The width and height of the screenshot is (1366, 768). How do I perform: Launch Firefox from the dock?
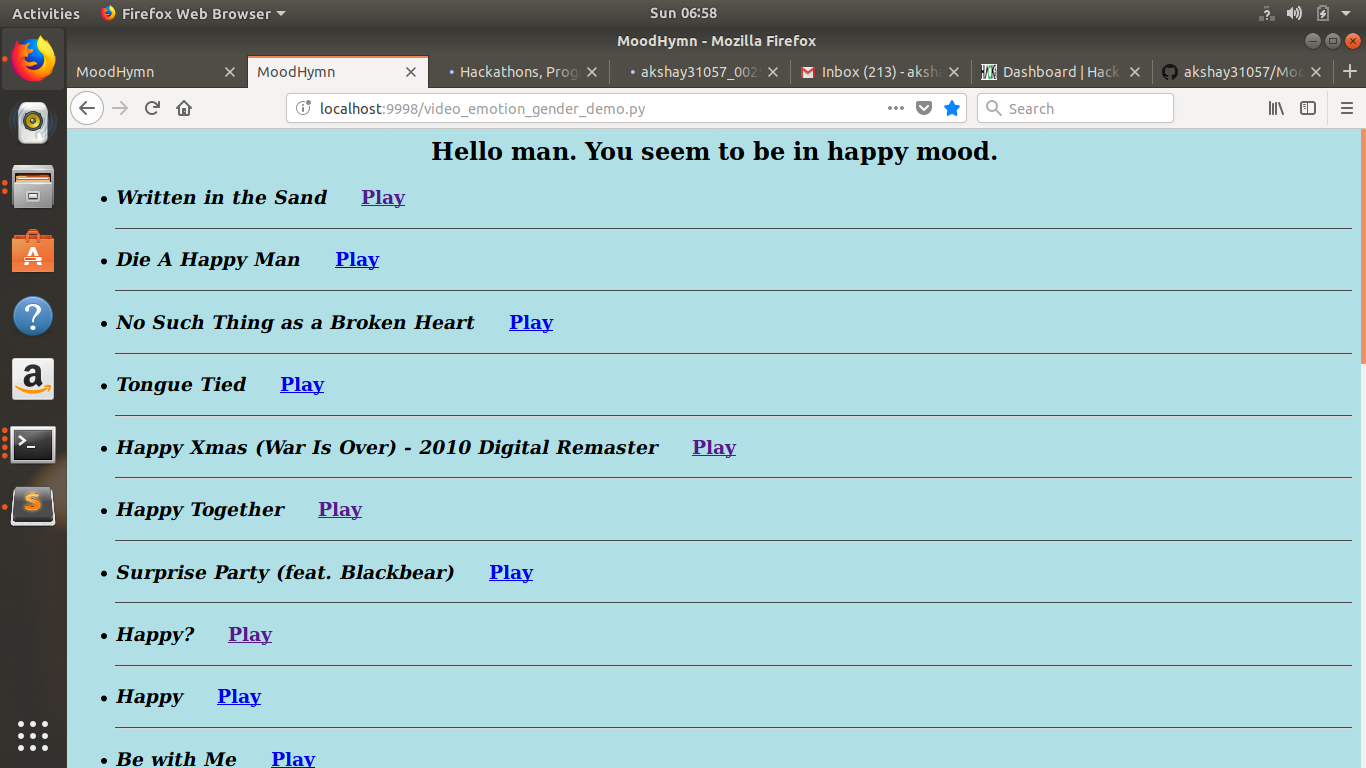coord(33,60)
